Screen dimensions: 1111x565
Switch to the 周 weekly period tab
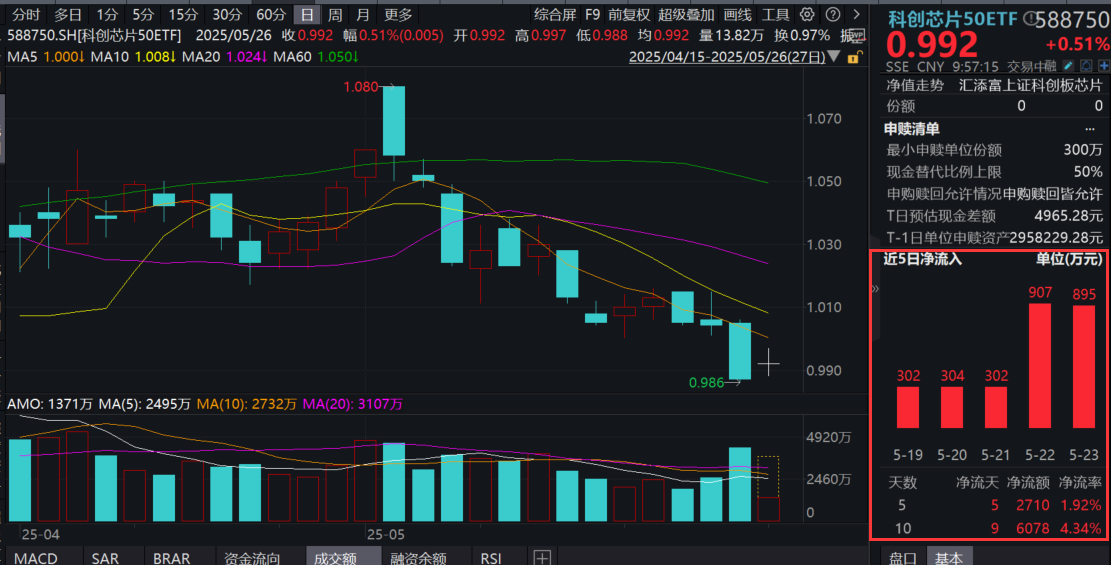(x=335, y=15)
